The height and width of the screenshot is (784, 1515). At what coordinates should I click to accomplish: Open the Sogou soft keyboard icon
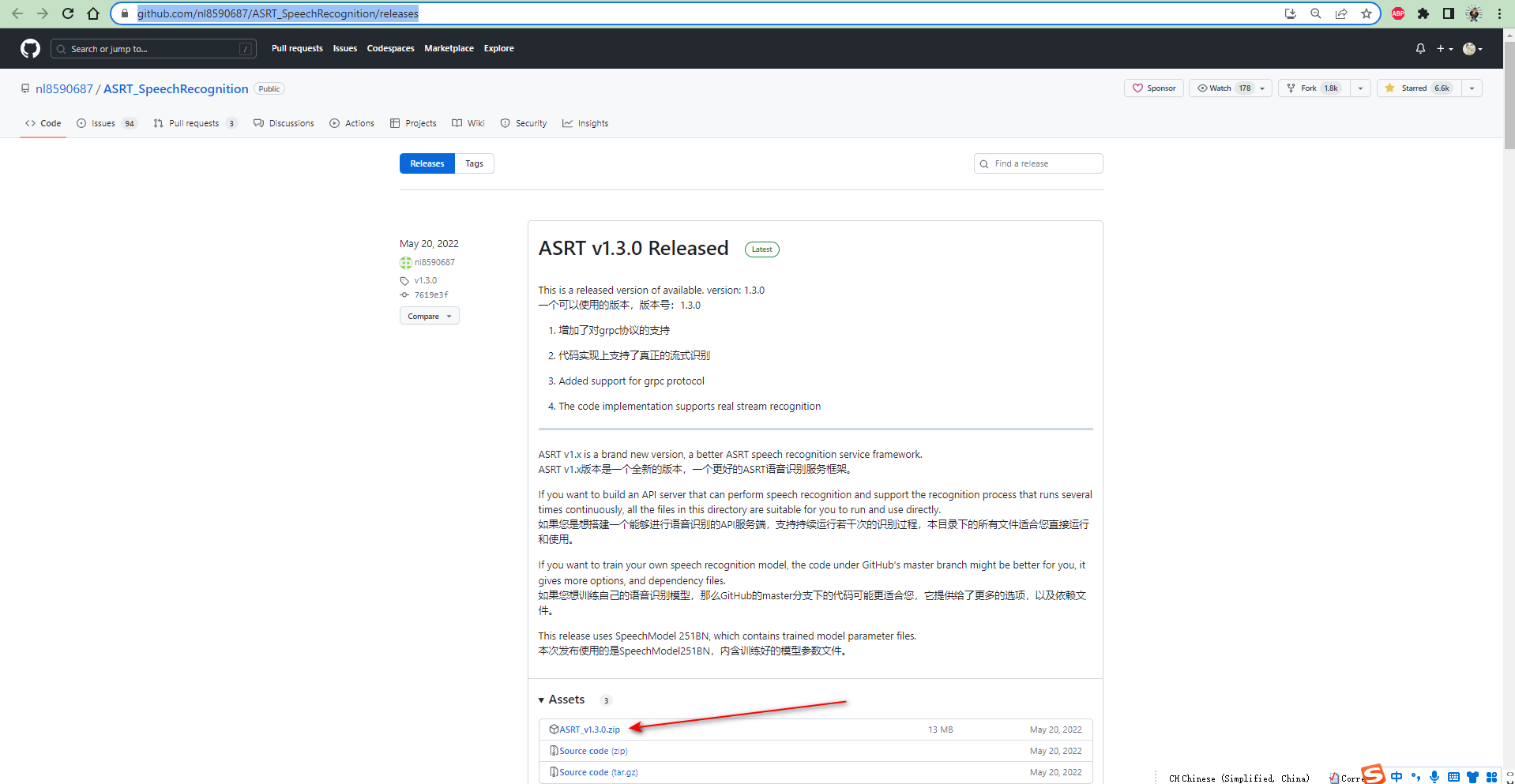click(1453, 777)
